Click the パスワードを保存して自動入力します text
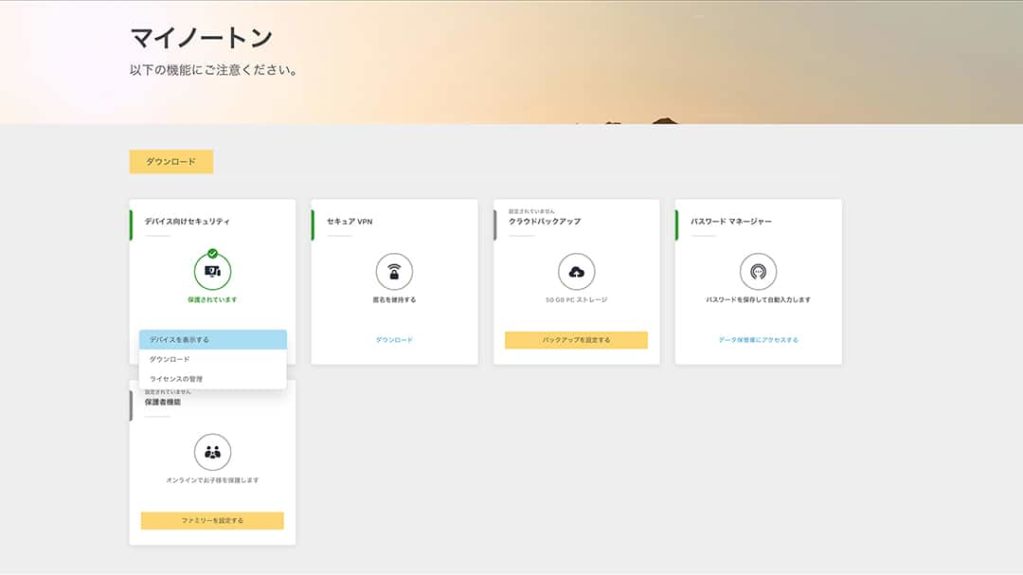 click(758, 300)
